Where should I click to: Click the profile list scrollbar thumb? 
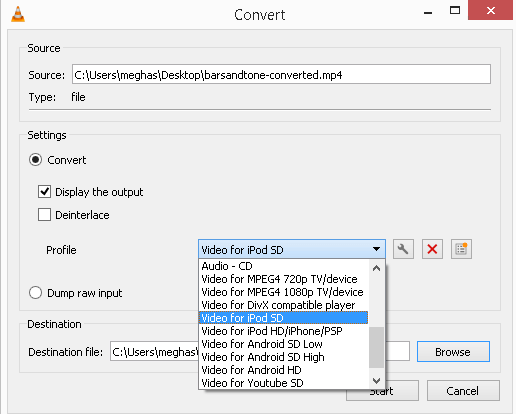pyautogui.click(x=377, y=347)
